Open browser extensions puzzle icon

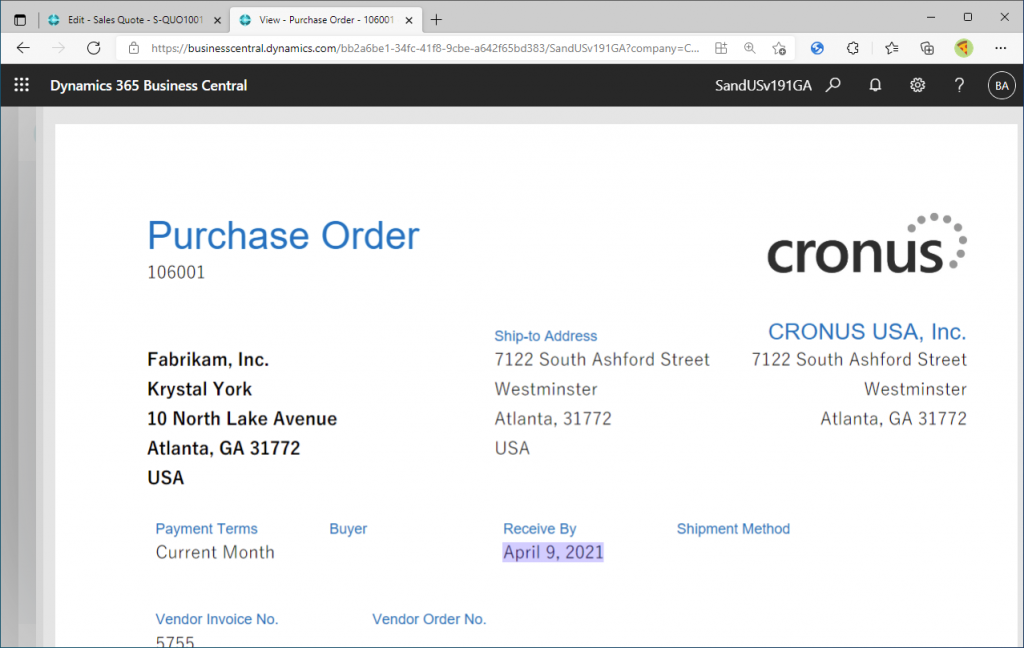853,48
